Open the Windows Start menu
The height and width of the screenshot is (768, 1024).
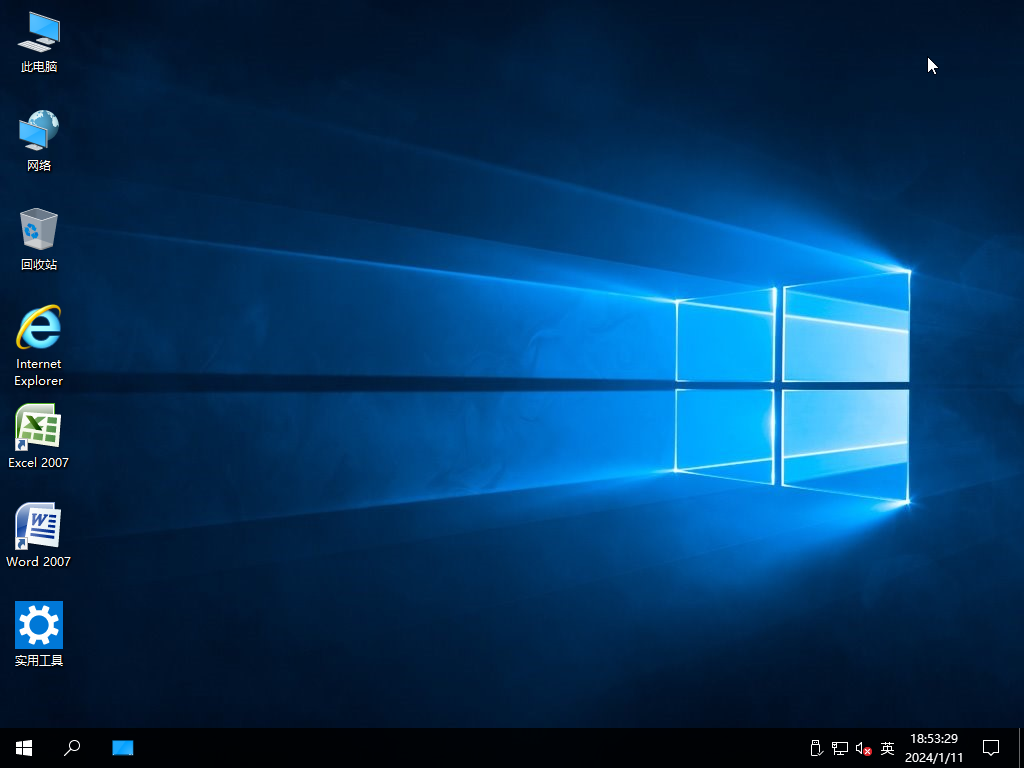coord(24,748)
